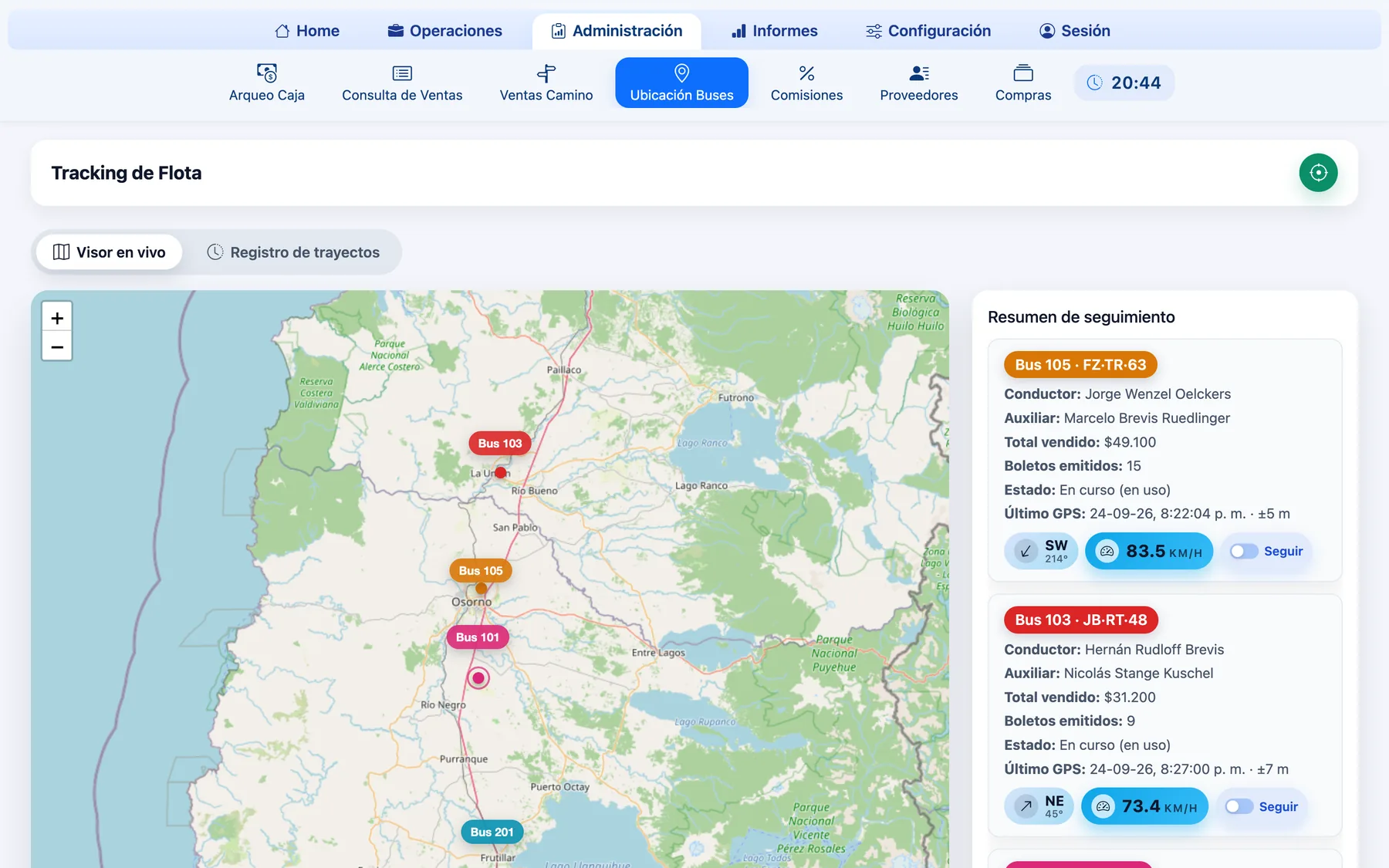
Task: Click 'Auxiliar: Marcelo Brevis Ruedlinger' text
Action: (x=1117, y=418)
